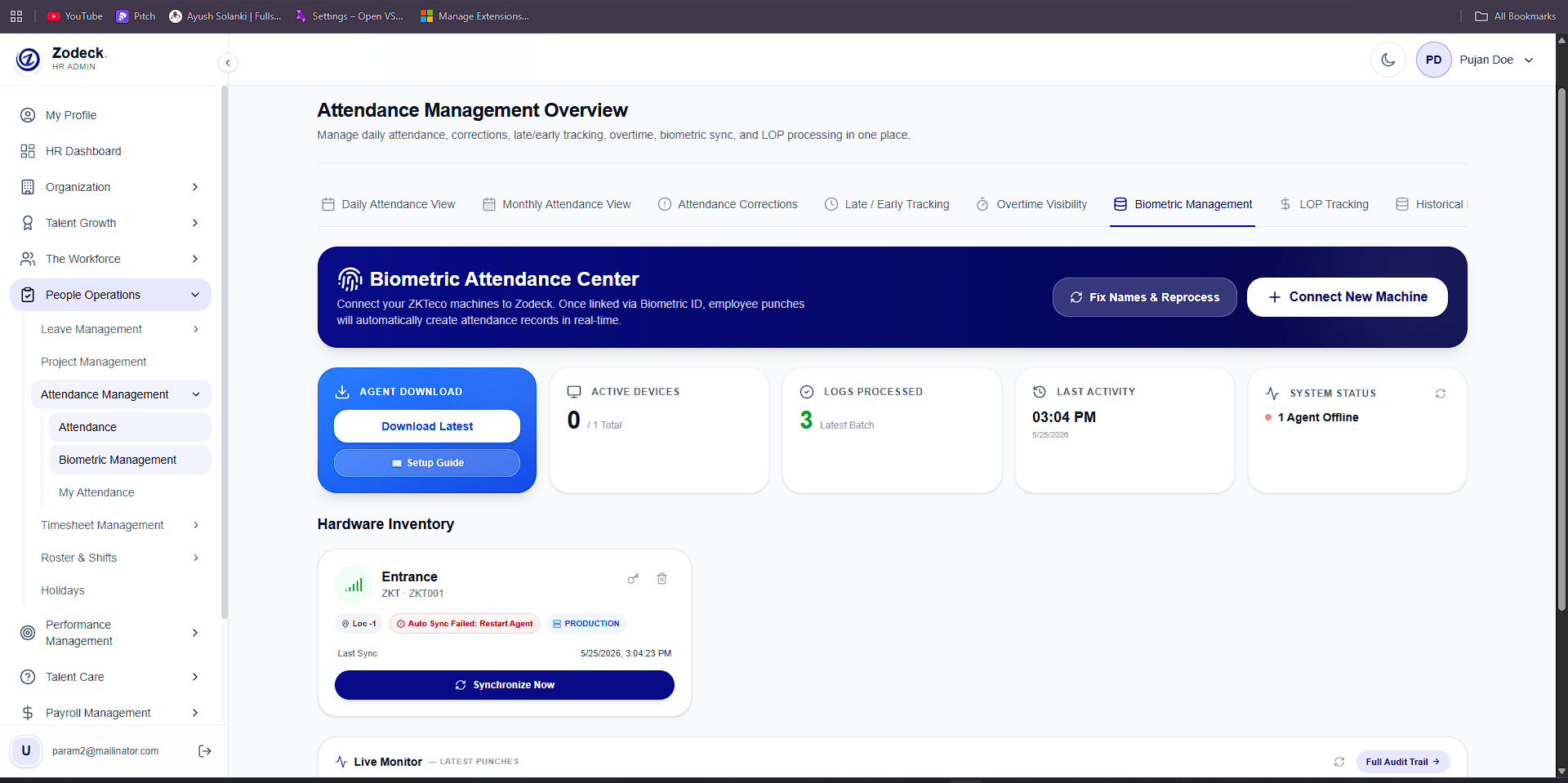1568x783 pixels.
Task: Expand Payroll Management chevron
Action: [195, 713]
